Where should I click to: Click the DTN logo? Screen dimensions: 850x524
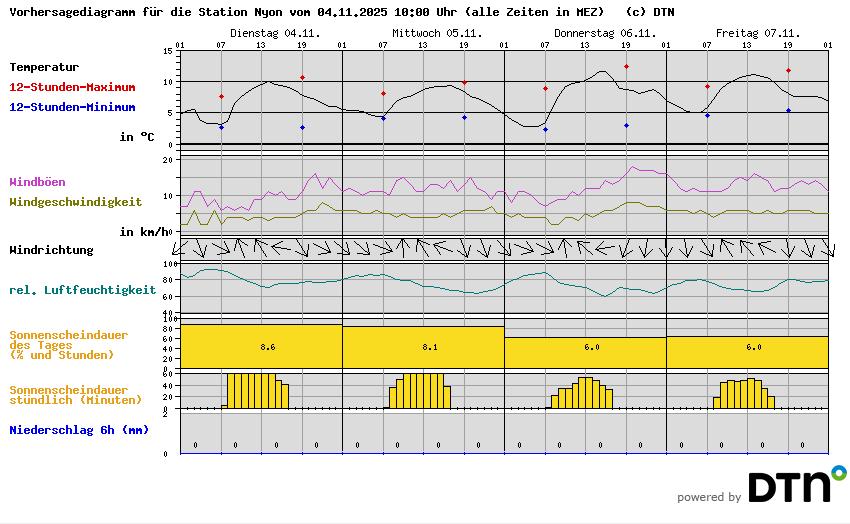(796, 485)
